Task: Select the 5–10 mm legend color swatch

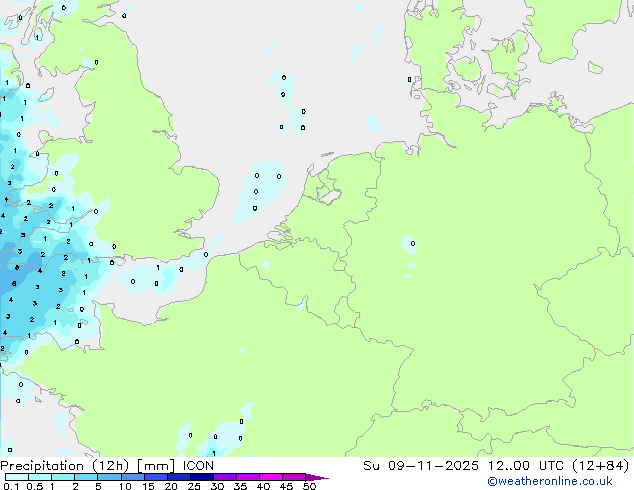Action: coord(109,477)
